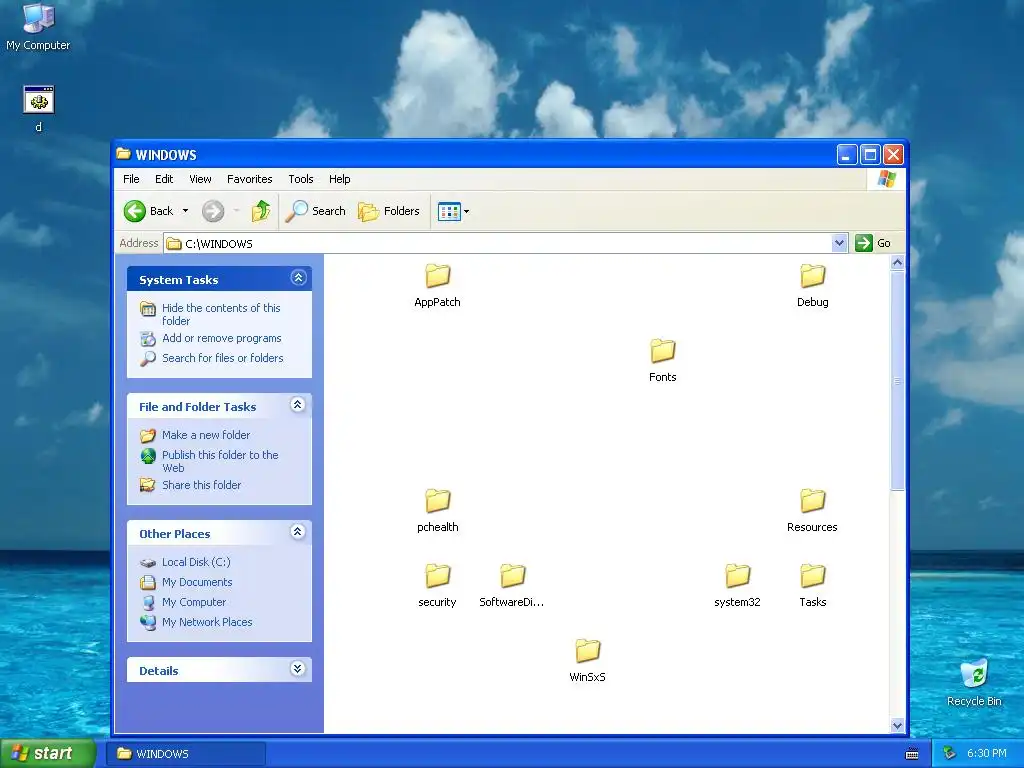Viewport: 1024px width, 768px height.
Task: Select the WinSxS folder
Action: (x=587, y=660)
